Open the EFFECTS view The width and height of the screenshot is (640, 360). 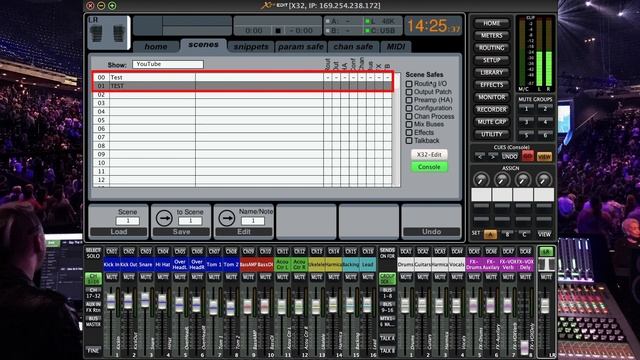[x=491, y=85]
